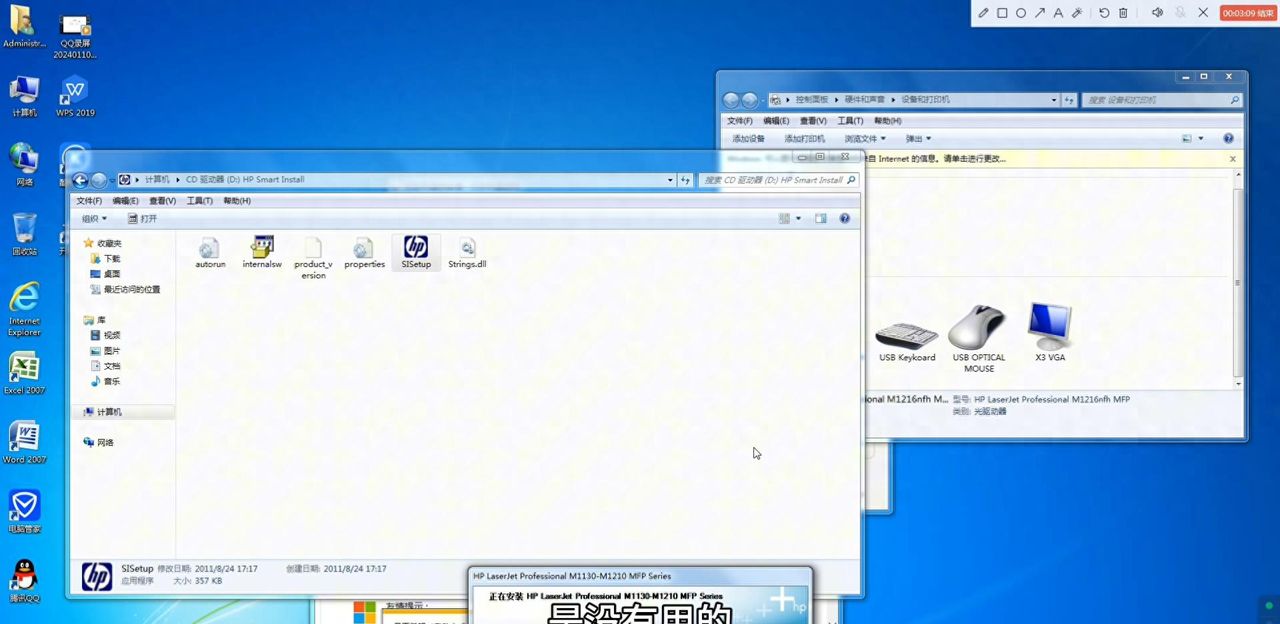The height and width of the screenshot is (624, 1280).
Task: Open help icon in HP Smart Install window
Action: pyautogui.click(x=845, y=219)
